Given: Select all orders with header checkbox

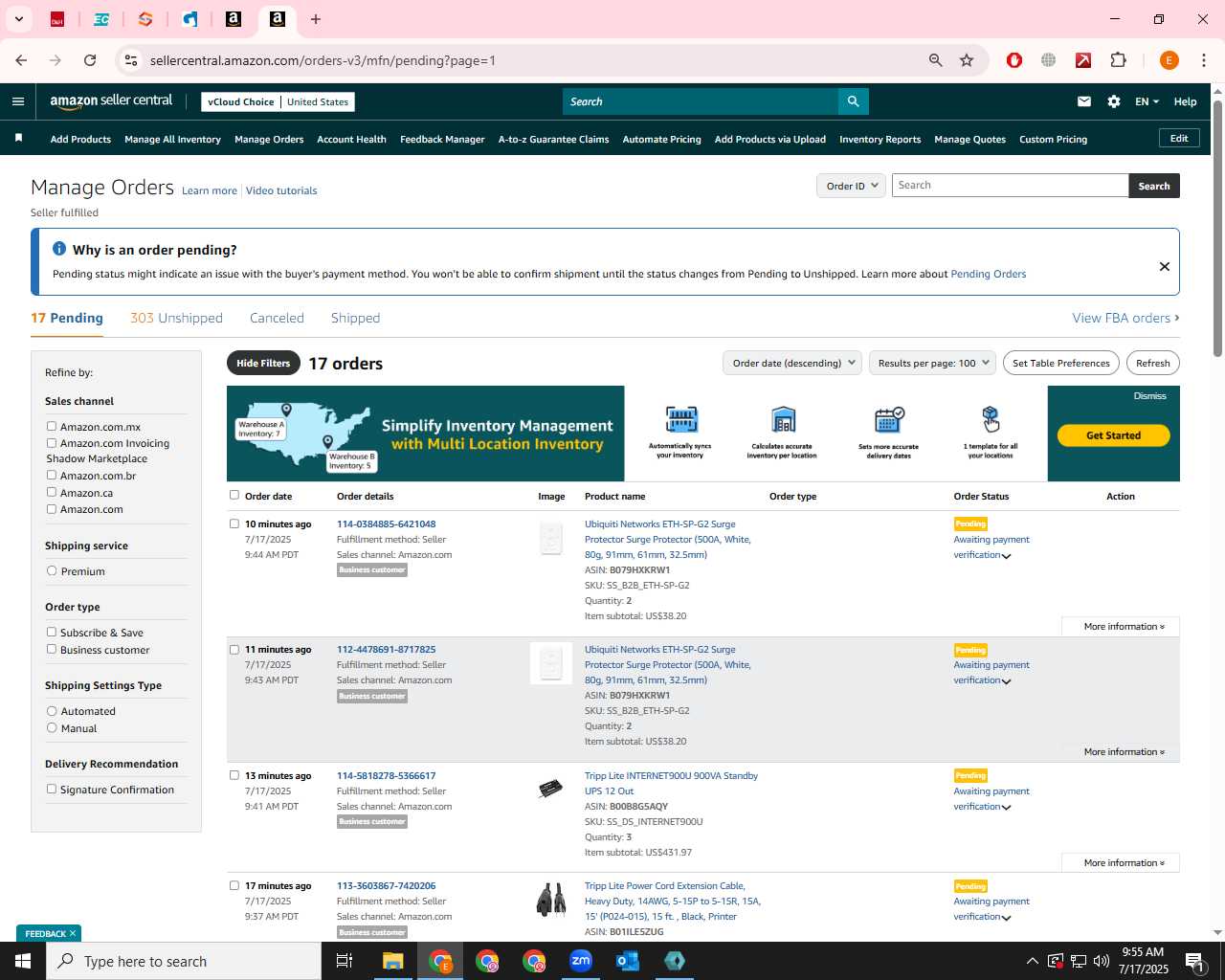Looking at the screenshot, I should click(x=234, y=495).
